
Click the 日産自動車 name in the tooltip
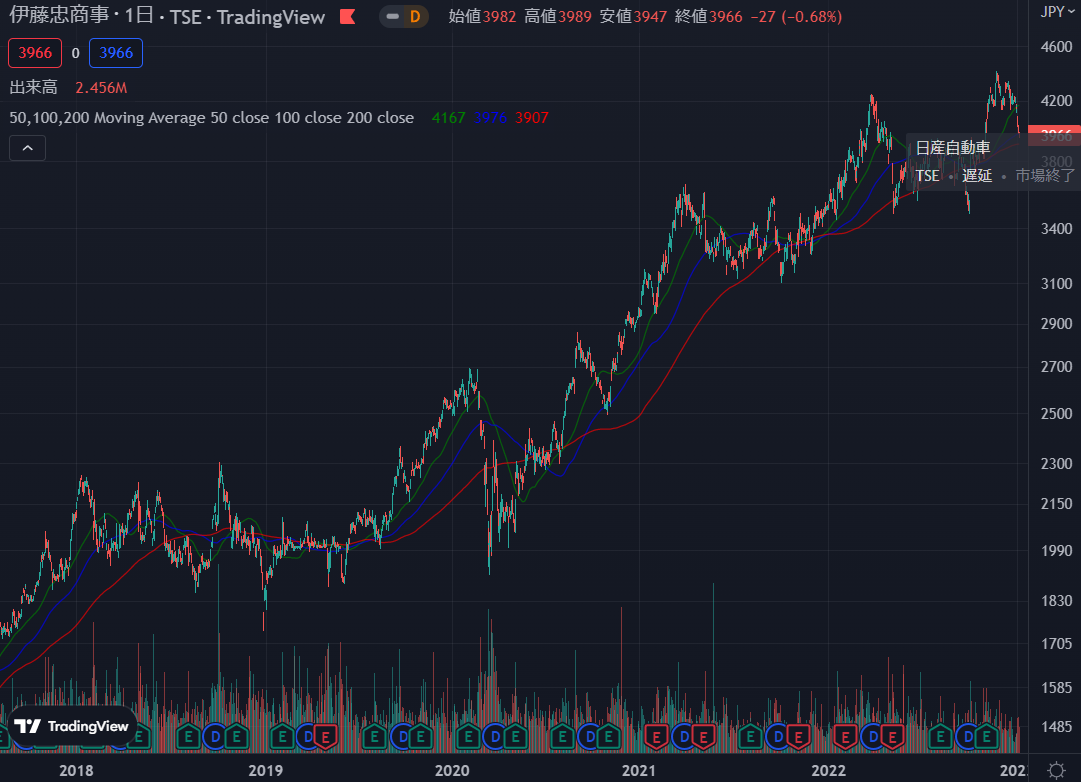point(953,148)
